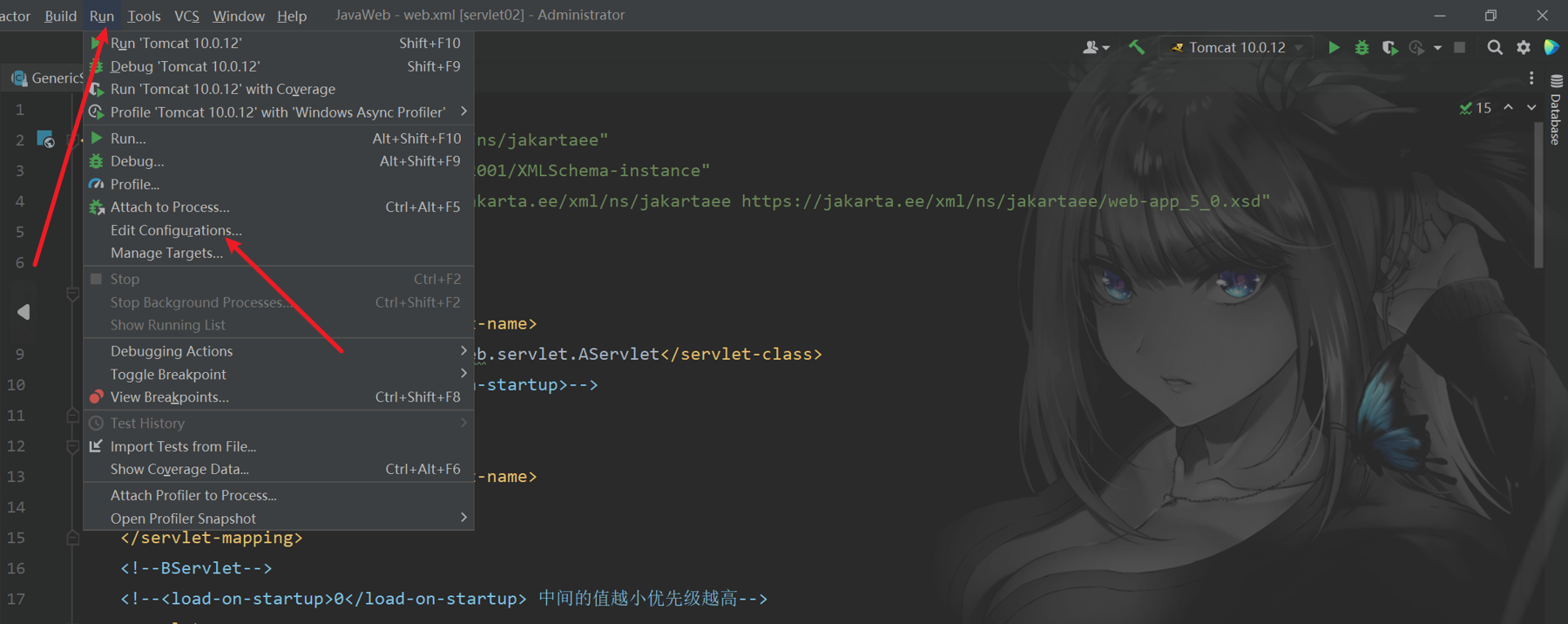Click the </servlet-mapping> tag on line 15
The height and width of the screenshot is (624, 1568).
click(x=212, y=538)
